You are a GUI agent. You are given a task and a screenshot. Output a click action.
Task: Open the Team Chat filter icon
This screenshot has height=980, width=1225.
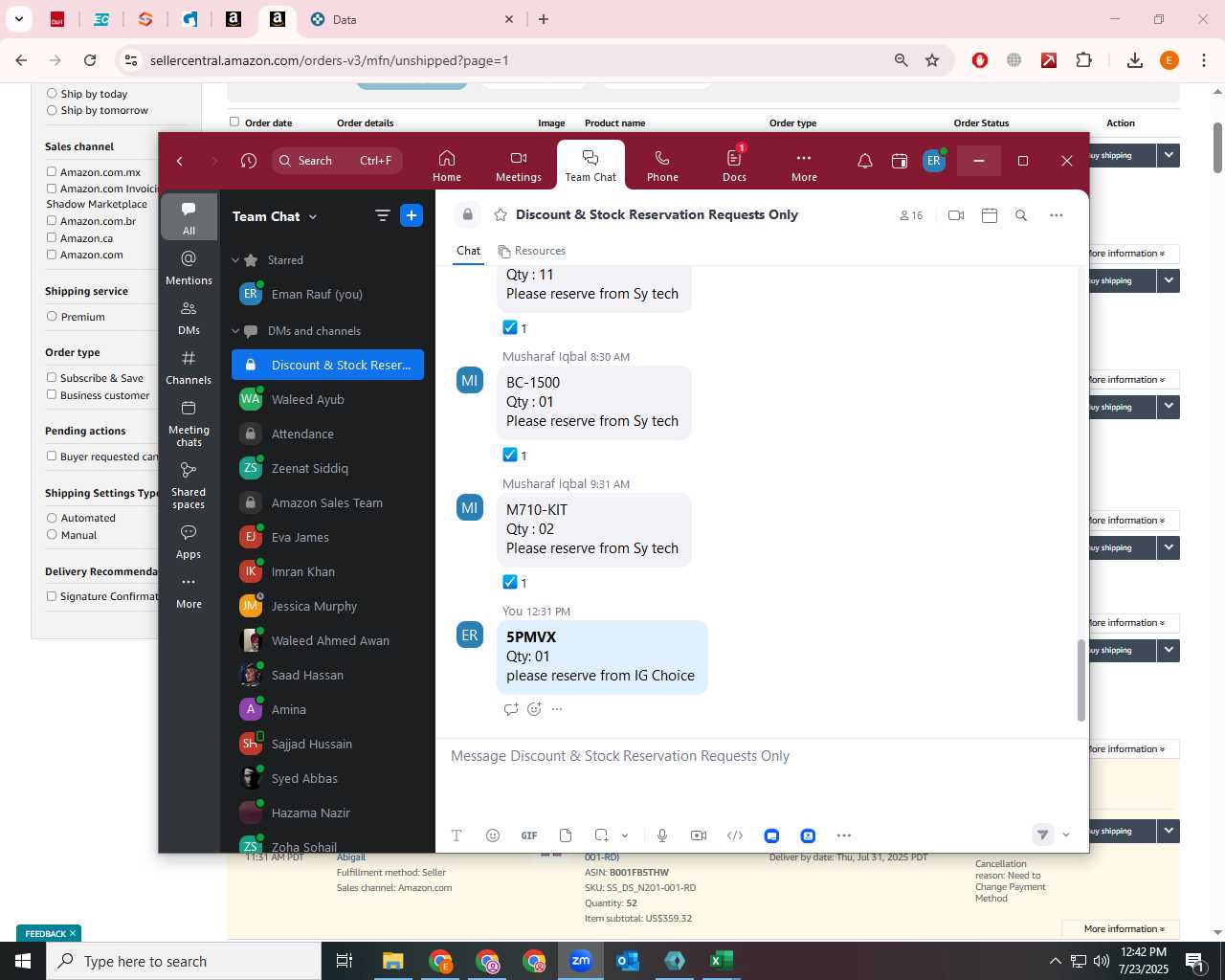pos(383,216)
